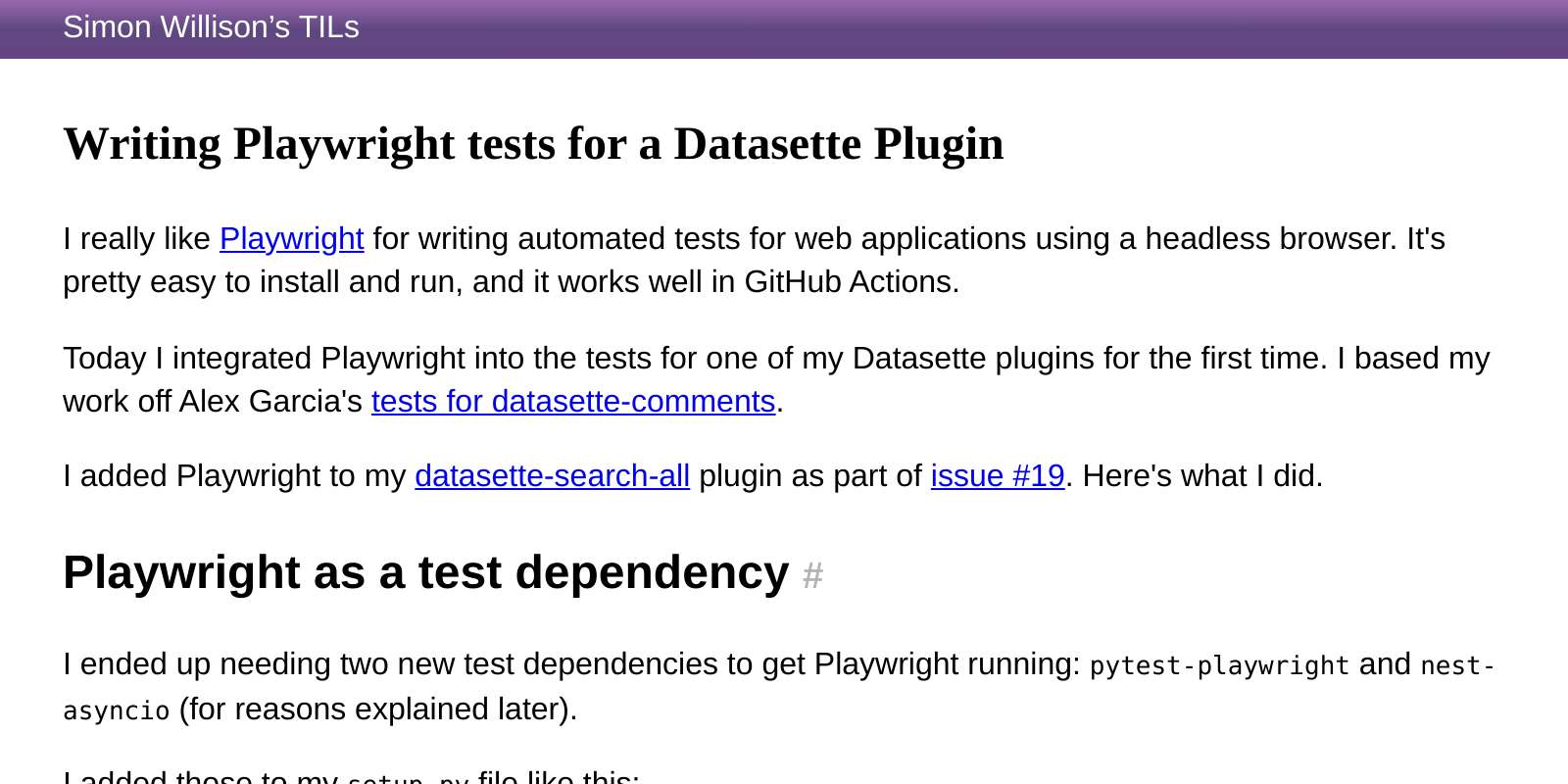
Task: Click the pytest-playwright inline code text
Action: [1219, 665]
